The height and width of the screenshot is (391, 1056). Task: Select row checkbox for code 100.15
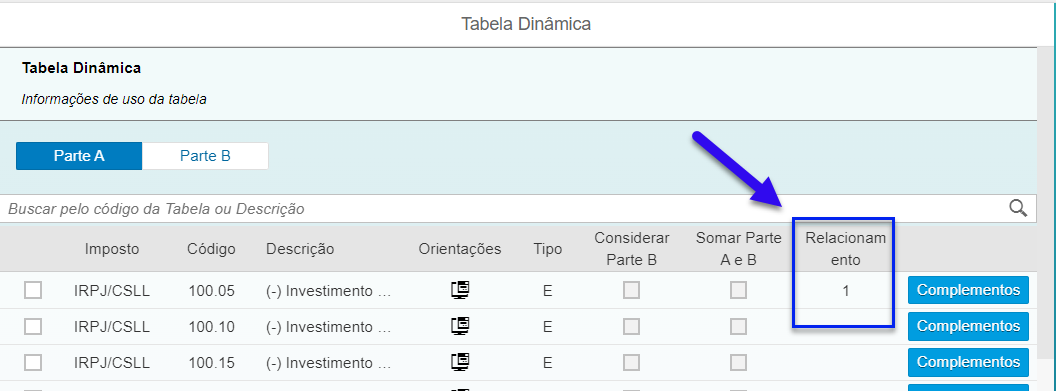click(33, 363)
